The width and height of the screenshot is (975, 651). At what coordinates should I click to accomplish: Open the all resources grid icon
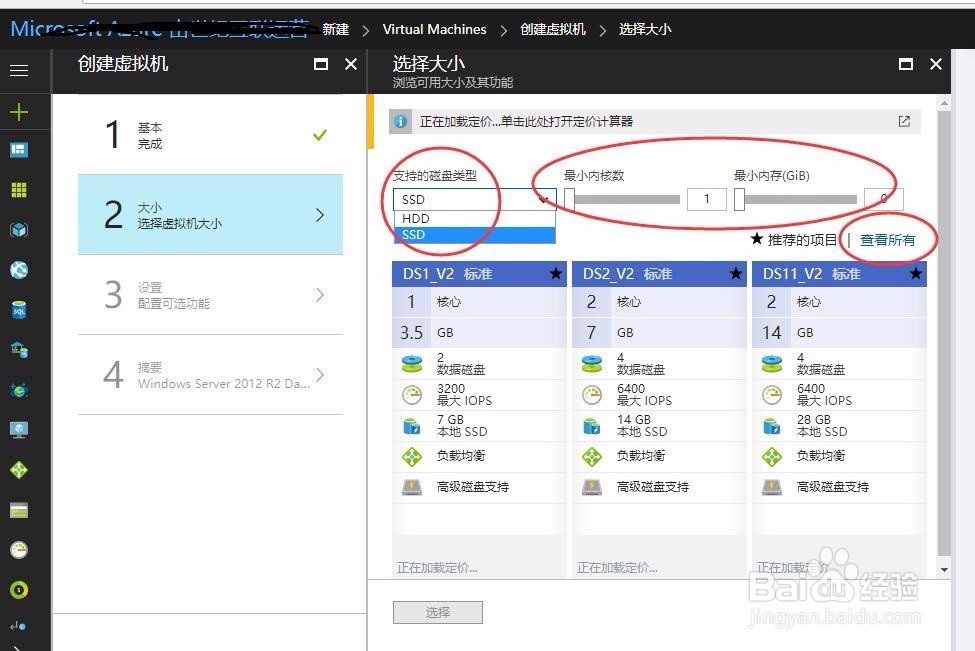point(19,190)
